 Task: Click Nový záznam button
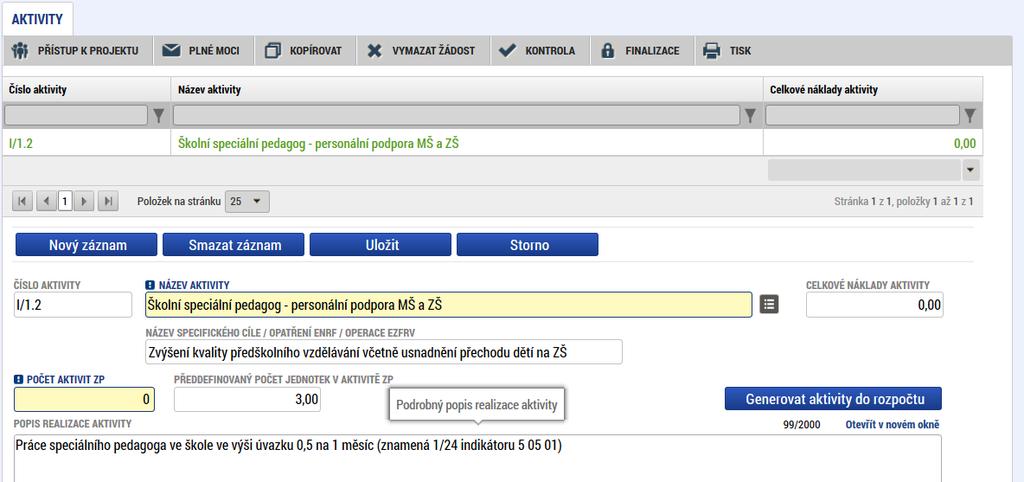coord(86,245)
